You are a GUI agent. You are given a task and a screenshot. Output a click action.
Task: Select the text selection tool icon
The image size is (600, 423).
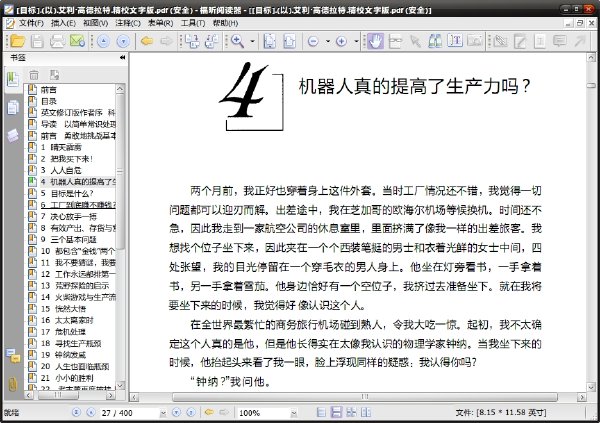tap(455, 41)
